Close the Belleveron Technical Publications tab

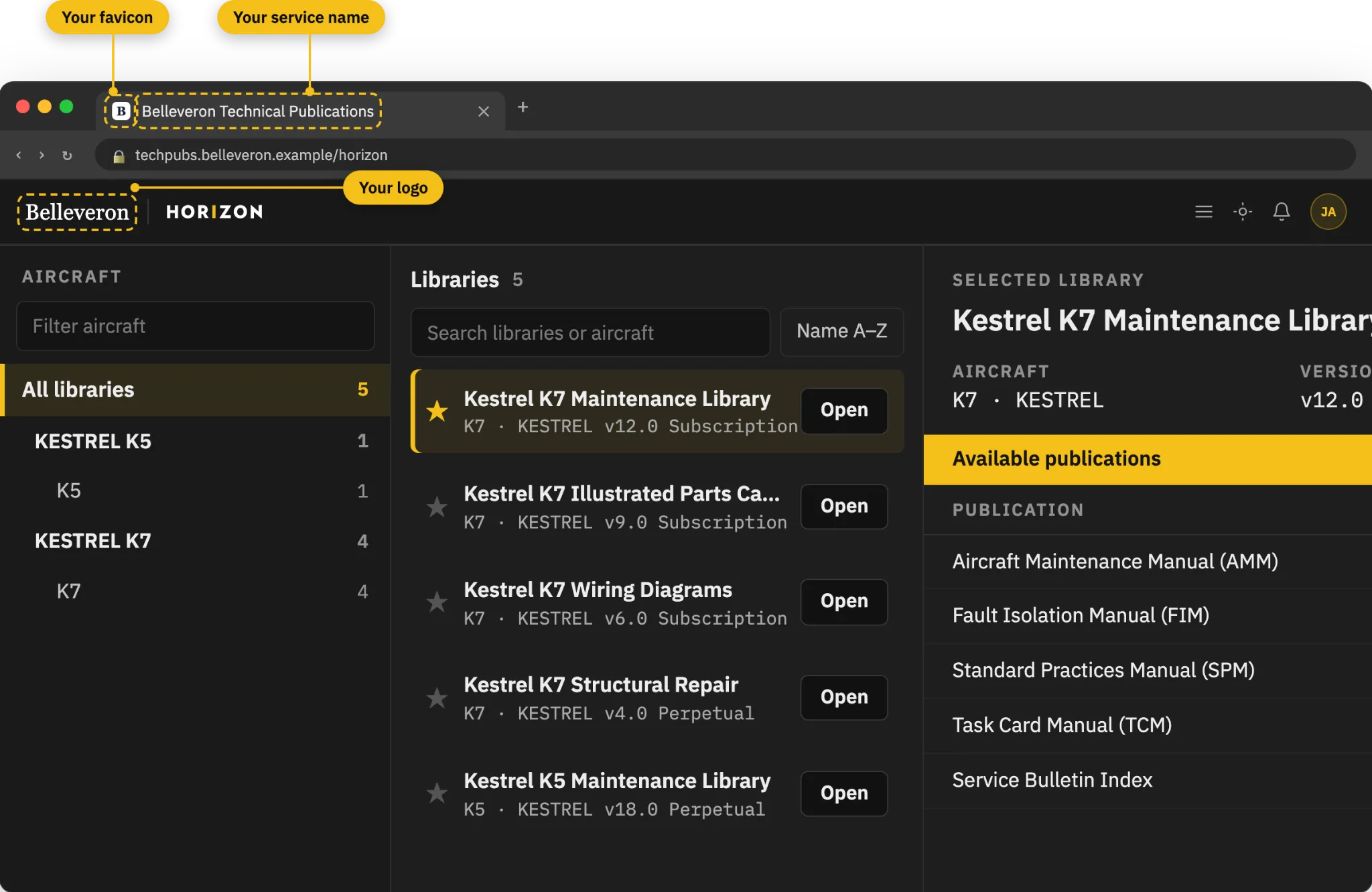click(484, 111)
